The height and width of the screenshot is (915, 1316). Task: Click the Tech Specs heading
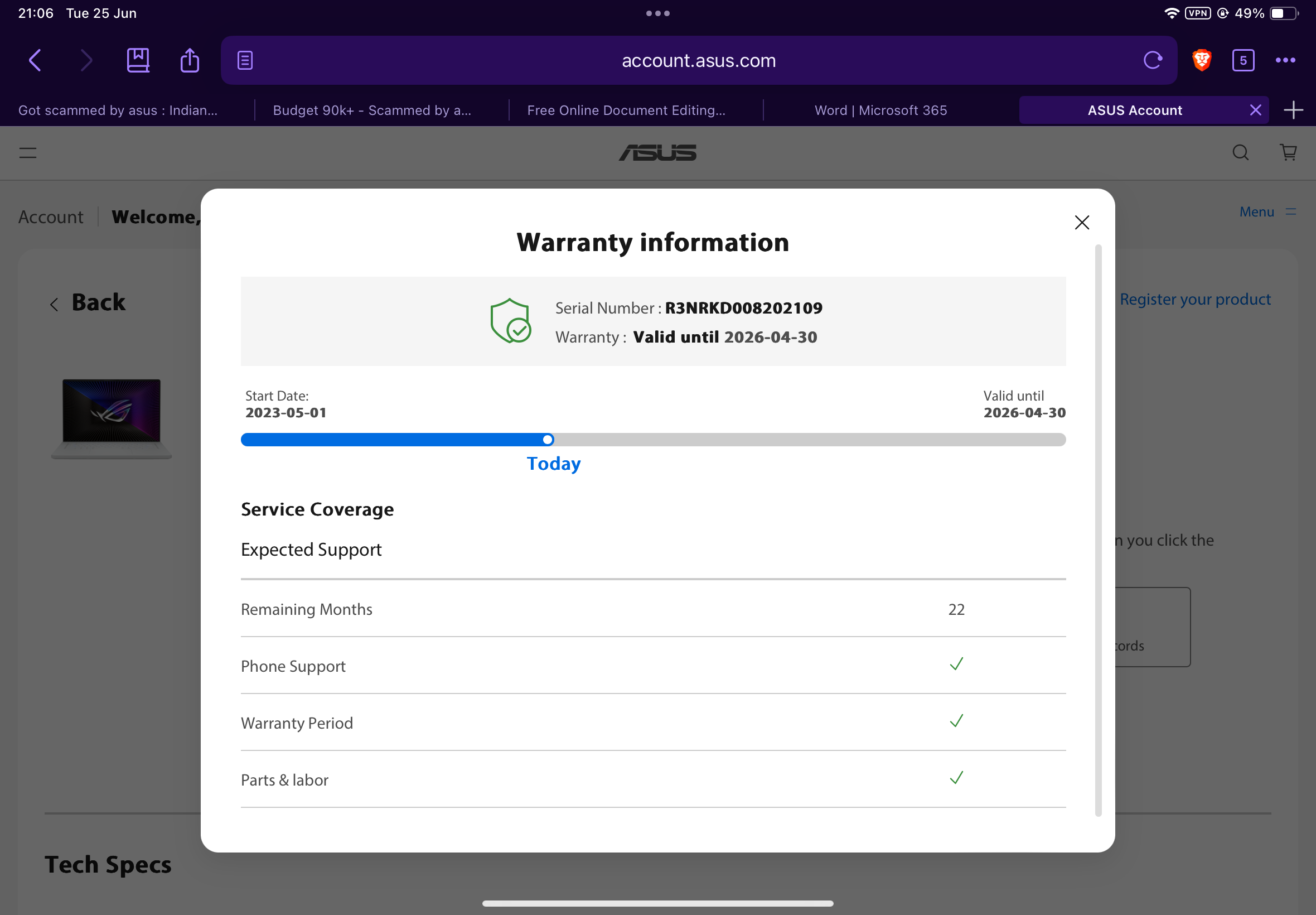coord(108,864)
